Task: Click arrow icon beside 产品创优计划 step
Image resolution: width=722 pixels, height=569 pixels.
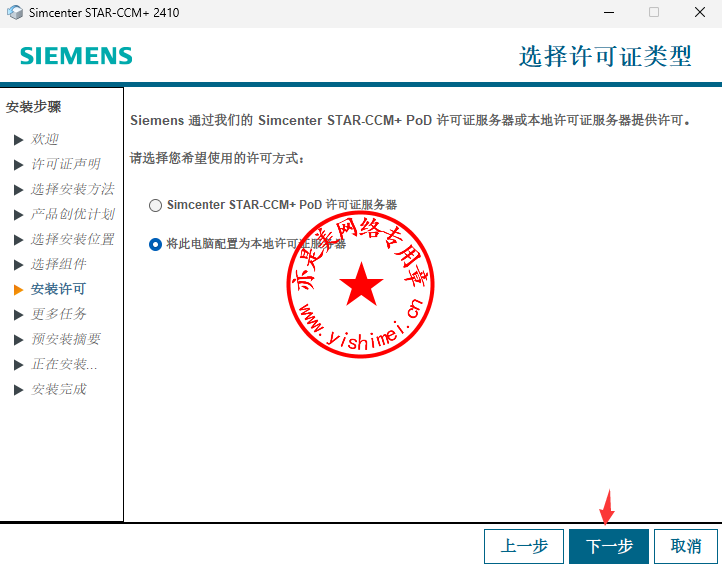Action: [x=18, y=215]
